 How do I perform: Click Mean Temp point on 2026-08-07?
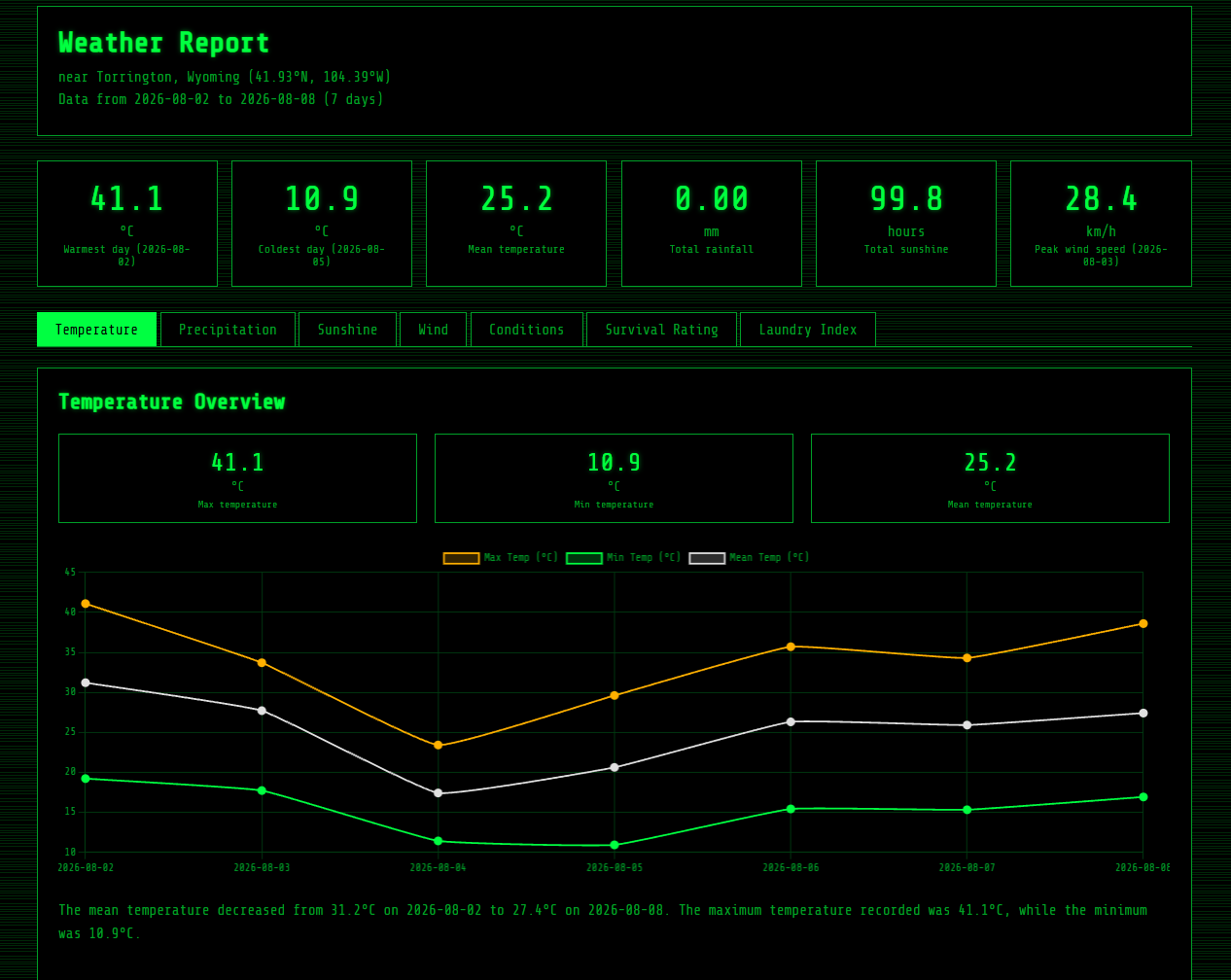(967, 725)
